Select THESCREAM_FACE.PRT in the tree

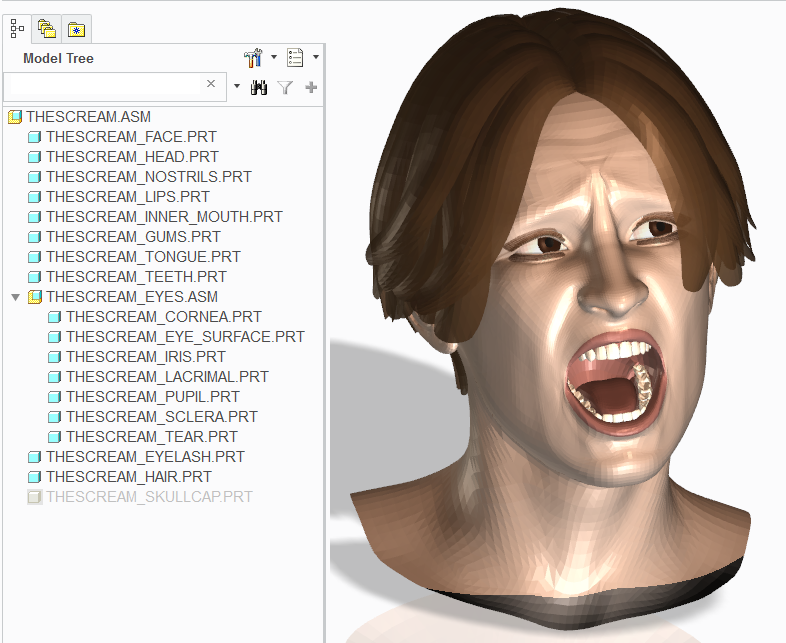pyautogui.click(x=131, y=137)
